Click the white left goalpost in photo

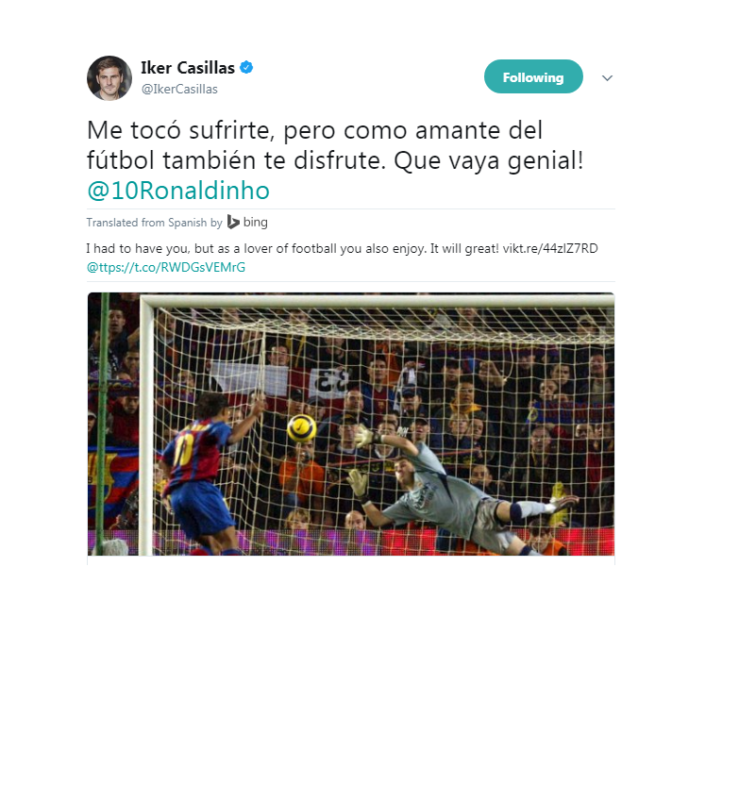[x=146, y=426]
